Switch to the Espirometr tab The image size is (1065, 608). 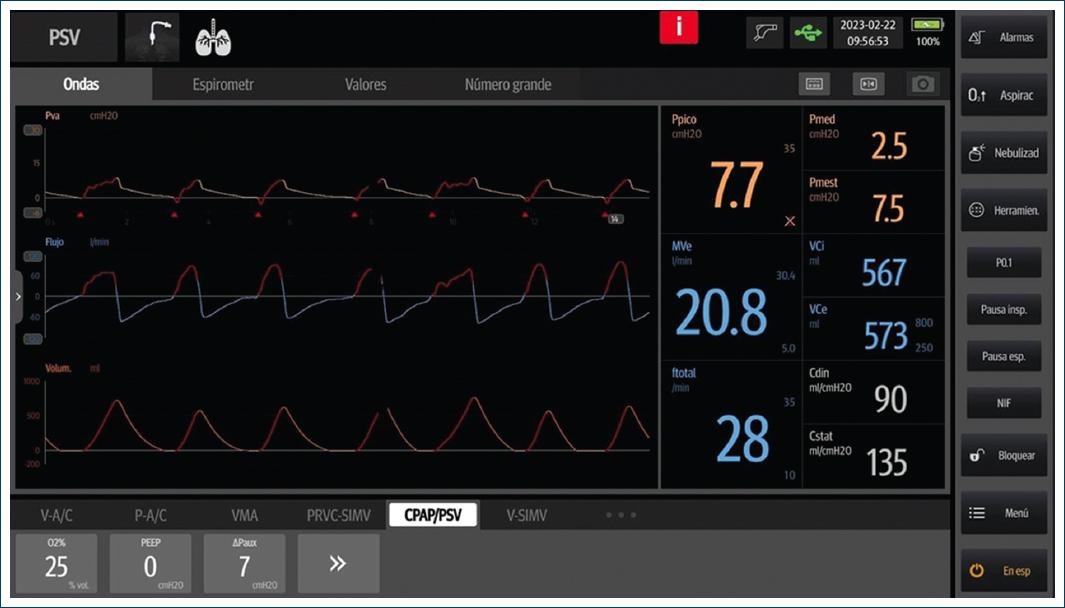click(x=223, y=85)
